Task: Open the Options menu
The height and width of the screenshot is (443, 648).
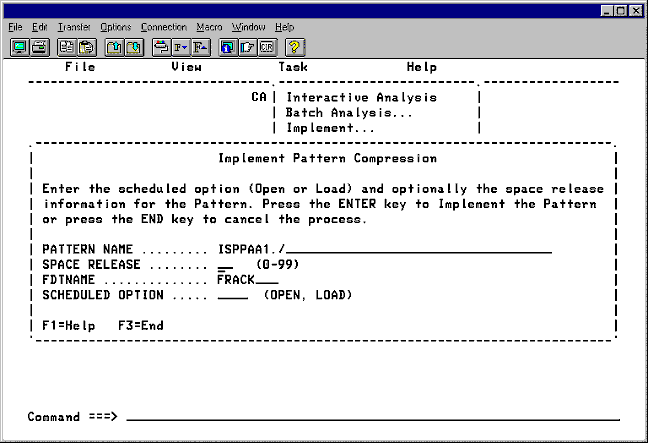Action: point(115,27)
